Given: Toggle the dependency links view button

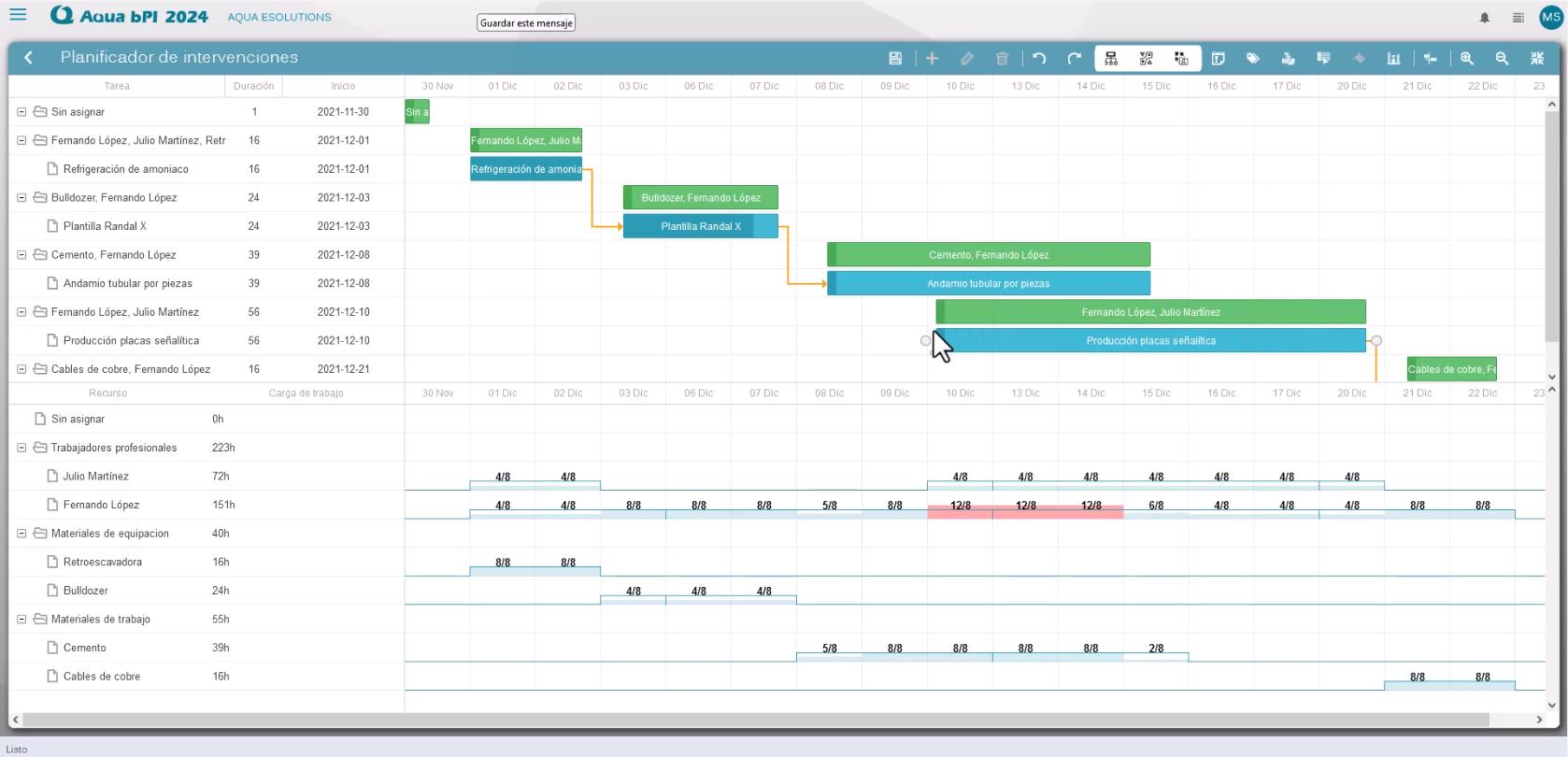Looking at the screenshot, I should click(1147, 58).
